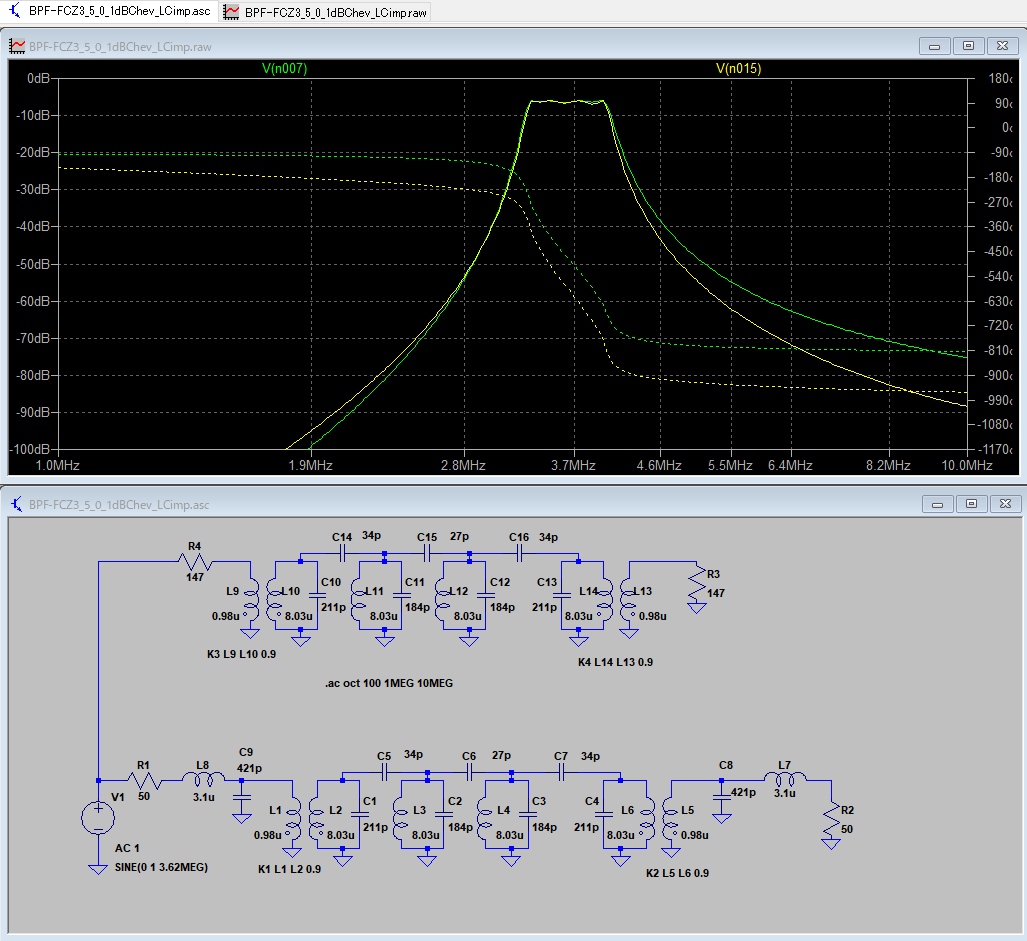This screenshot has height=941, width=1027.
Task: Maximize the waveform plot window
Action: click(x=968, y=46)
